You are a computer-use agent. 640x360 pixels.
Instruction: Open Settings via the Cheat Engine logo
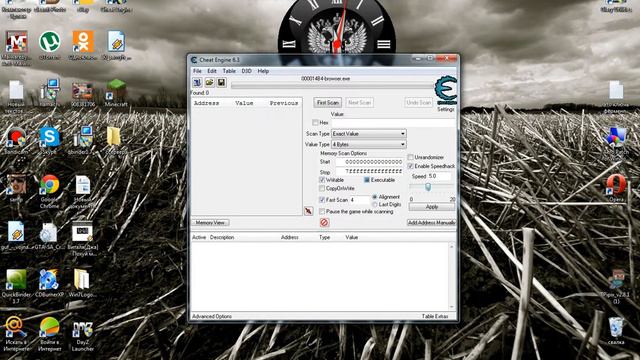[446, 91]
